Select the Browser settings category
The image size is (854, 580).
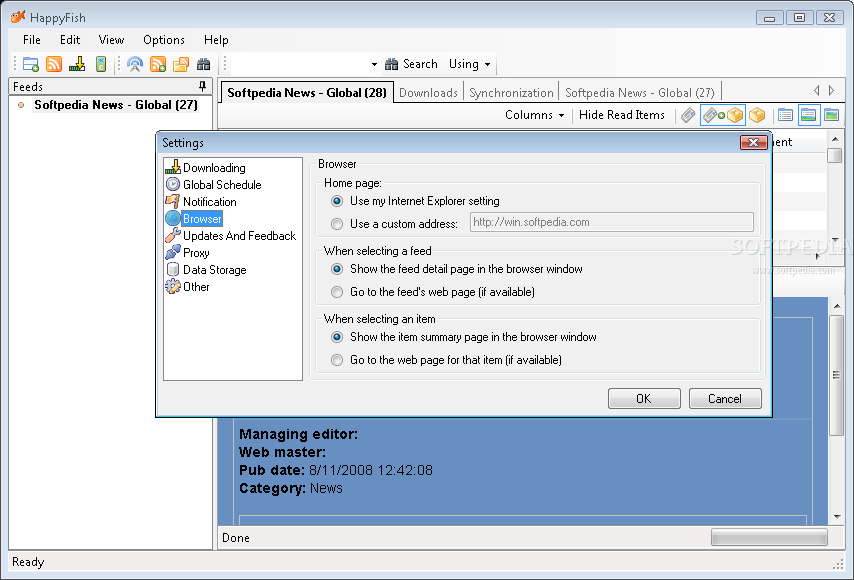202,218
